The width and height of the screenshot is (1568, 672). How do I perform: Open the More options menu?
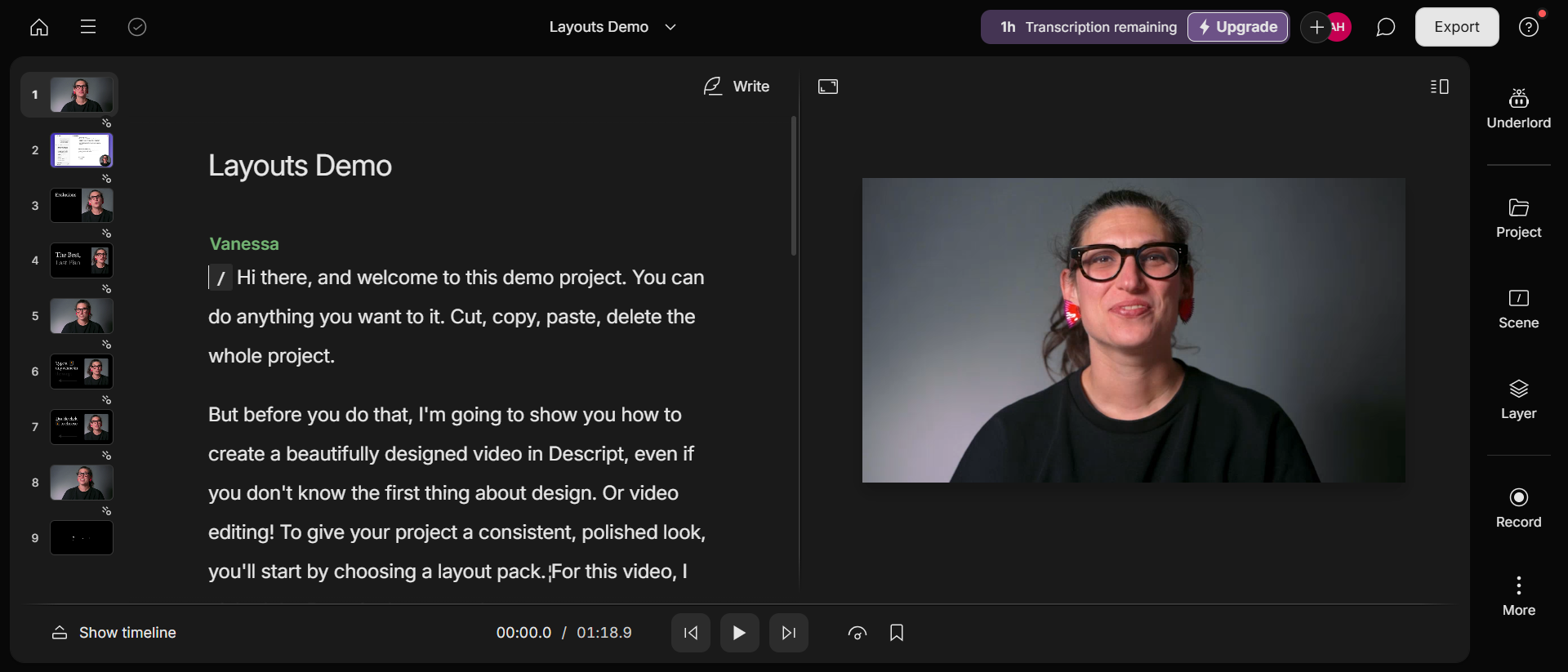point(1518,597)
